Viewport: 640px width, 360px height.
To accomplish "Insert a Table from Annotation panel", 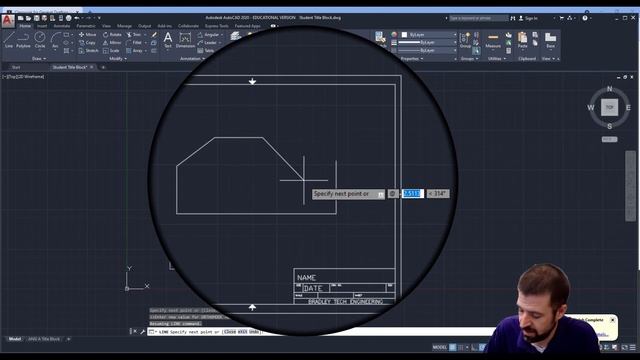I will [x=206, y=51].
